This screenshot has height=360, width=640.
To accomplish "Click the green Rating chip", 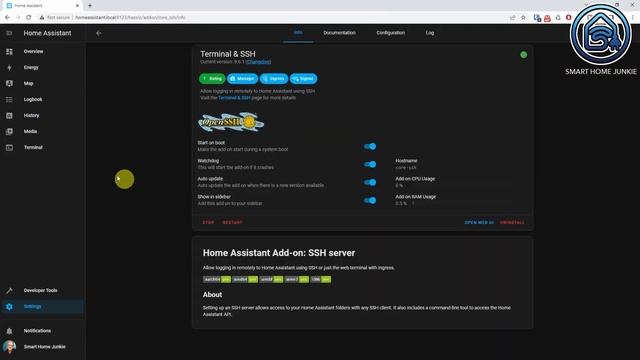I will 212,78.
